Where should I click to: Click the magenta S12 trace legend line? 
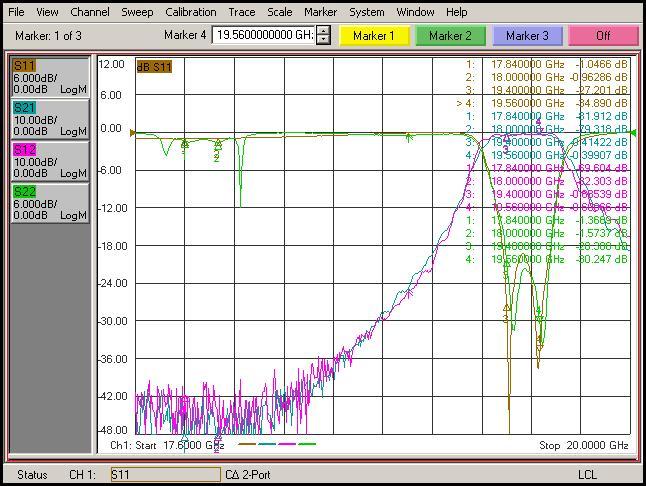pyautogui.click(x=287, y=444)
